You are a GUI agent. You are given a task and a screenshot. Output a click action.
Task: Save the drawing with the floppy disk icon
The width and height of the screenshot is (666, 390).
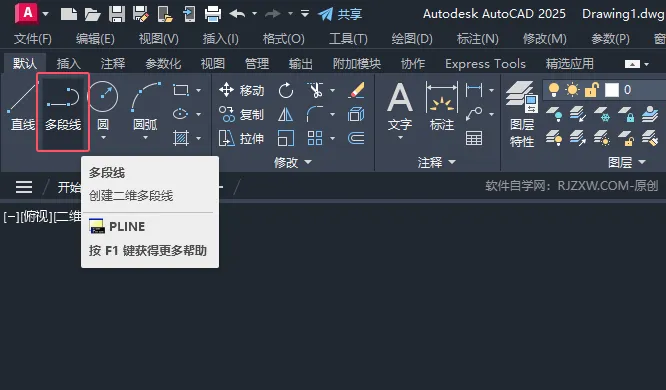[x=116, y=14]
